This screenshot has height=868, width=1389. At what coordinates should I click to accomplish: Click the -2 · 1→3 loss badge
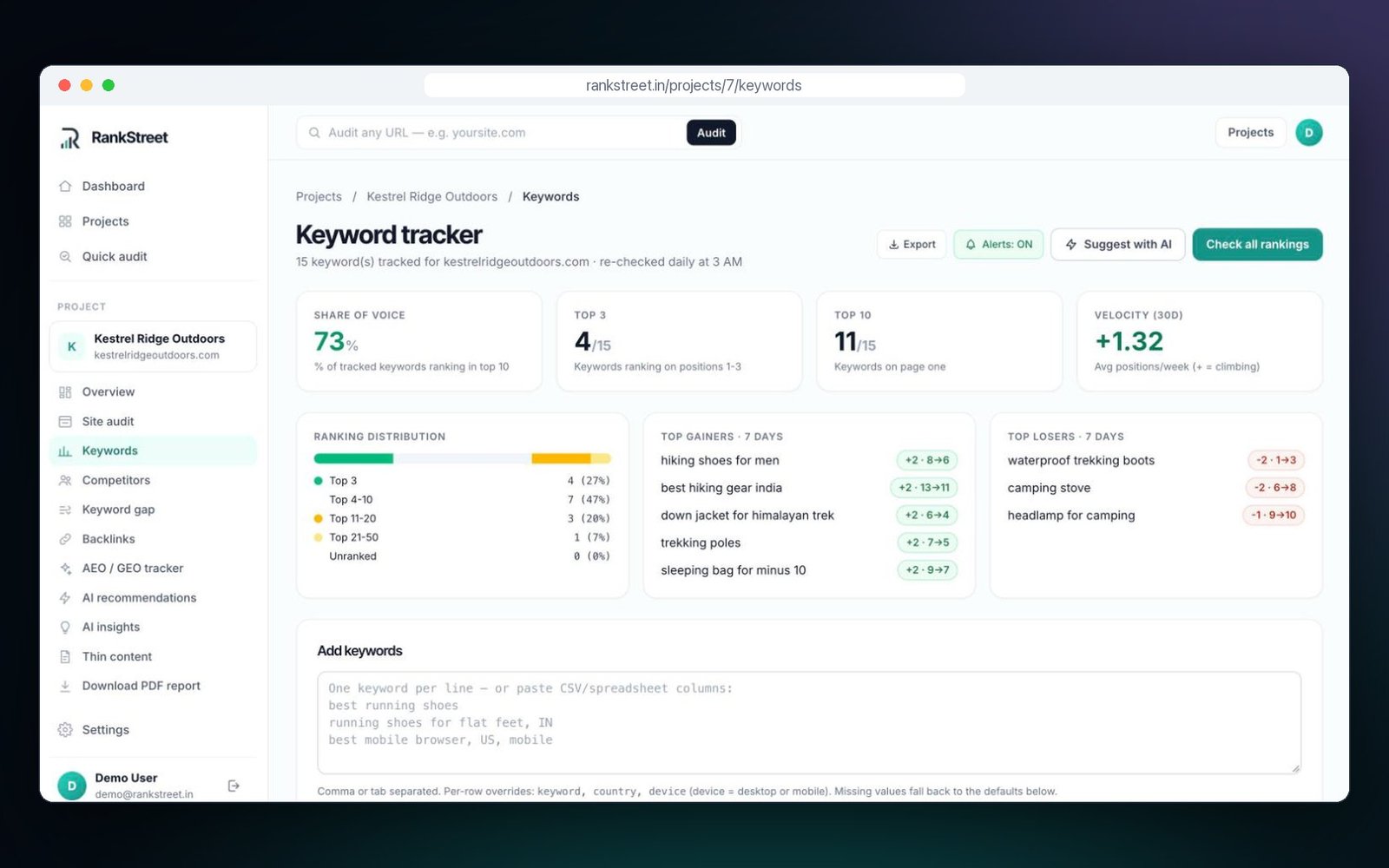[x=1276, y=461]
